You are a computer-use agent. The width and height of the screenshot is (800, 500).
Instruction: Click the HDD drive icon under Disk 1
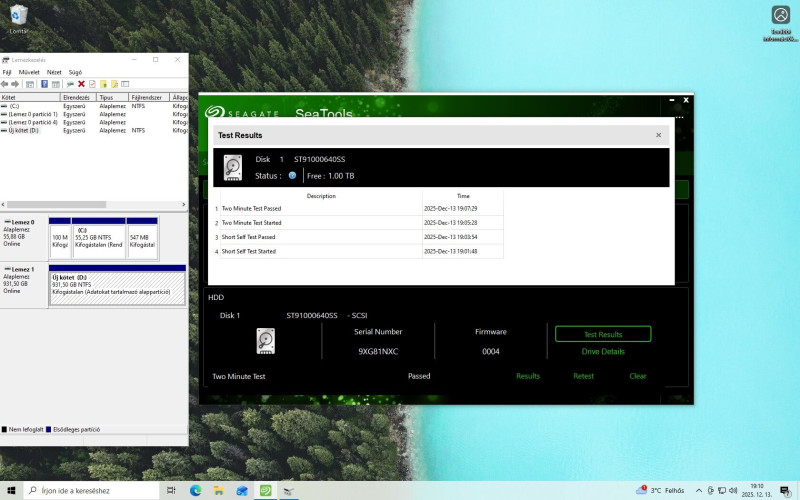[x=265, y=340]
